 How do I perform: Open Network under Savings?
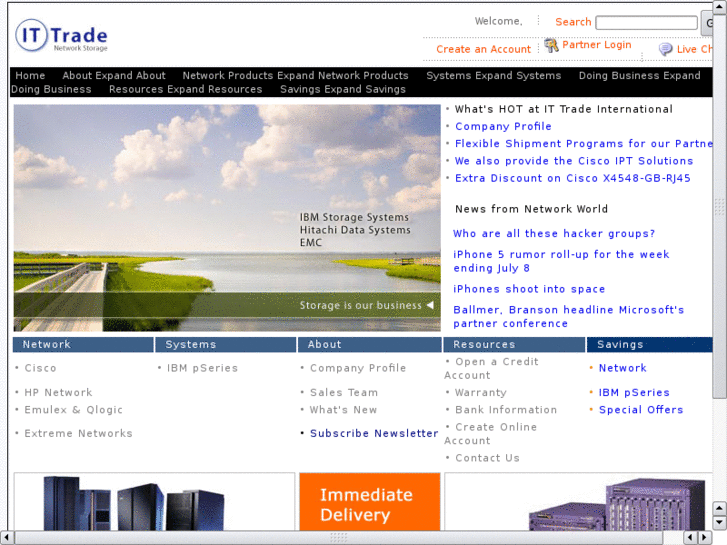(622, 368)
